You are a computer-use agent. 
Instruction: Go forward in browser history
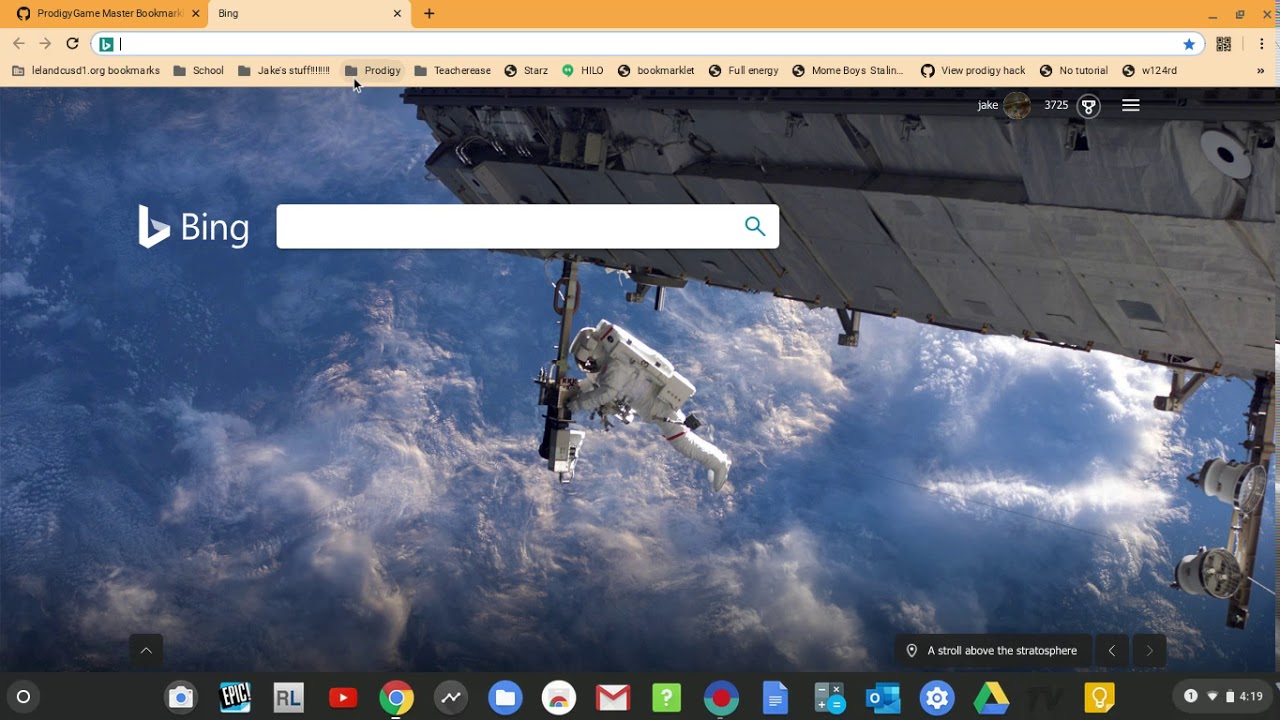click(x=45, y=44)
